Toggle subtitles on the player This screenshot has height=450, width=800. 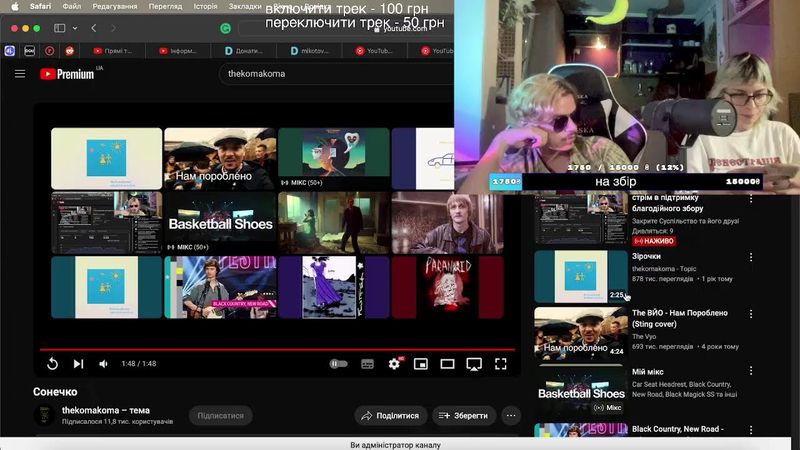coord(367,364)
